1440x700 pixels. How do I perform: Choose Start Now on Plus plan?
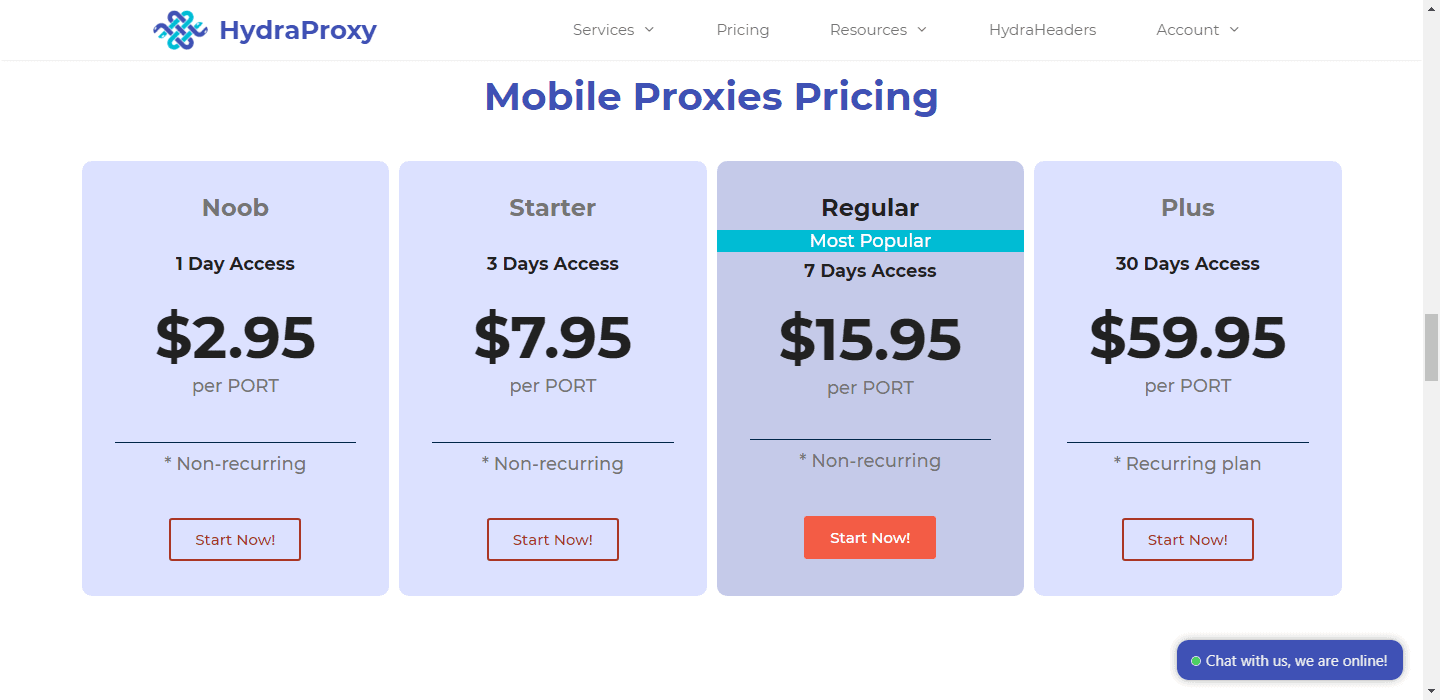[1188, 540]
